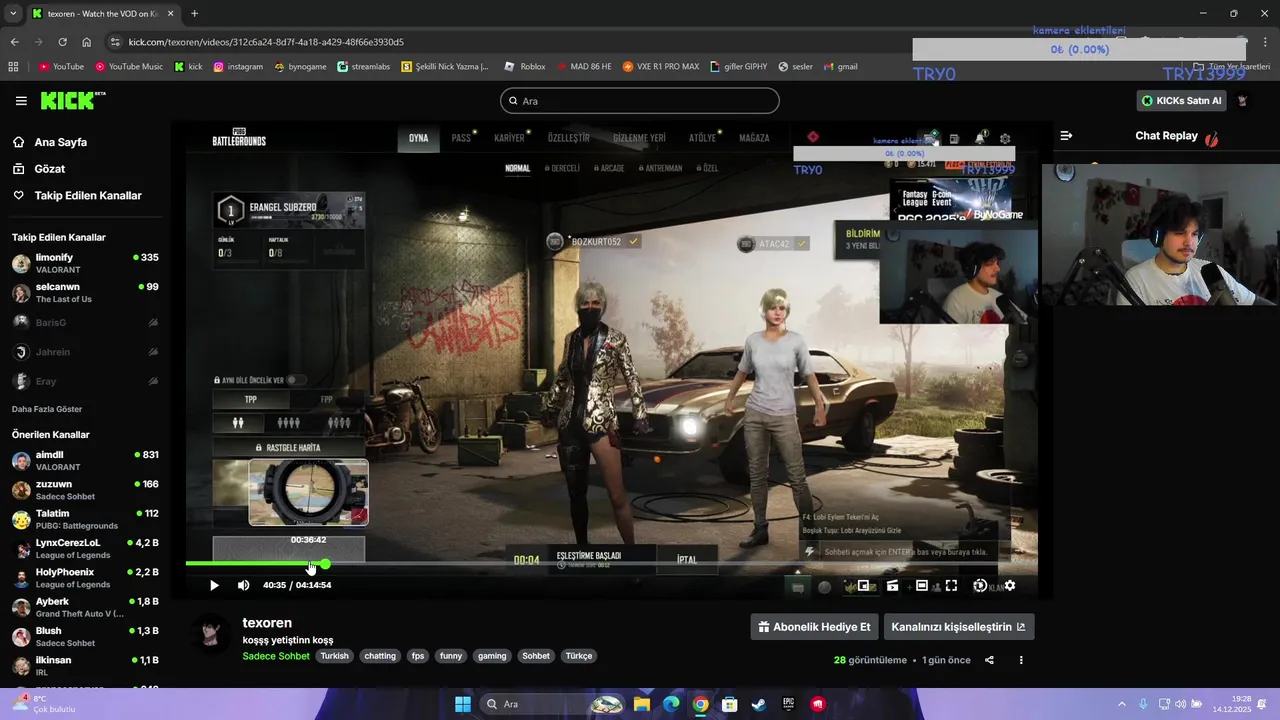Open the Kick hamburger menu

21,101
